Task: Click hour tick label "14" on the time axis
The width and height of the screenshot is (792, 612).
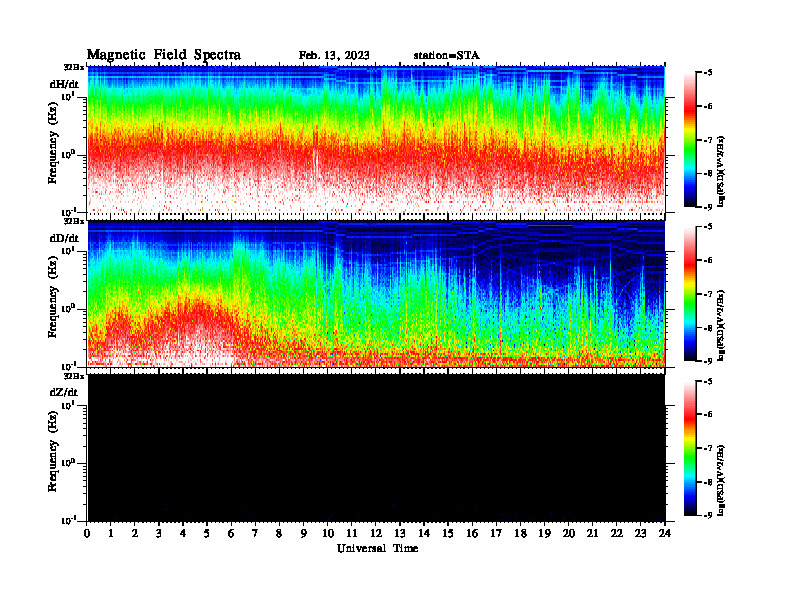Action: (424, 533)
